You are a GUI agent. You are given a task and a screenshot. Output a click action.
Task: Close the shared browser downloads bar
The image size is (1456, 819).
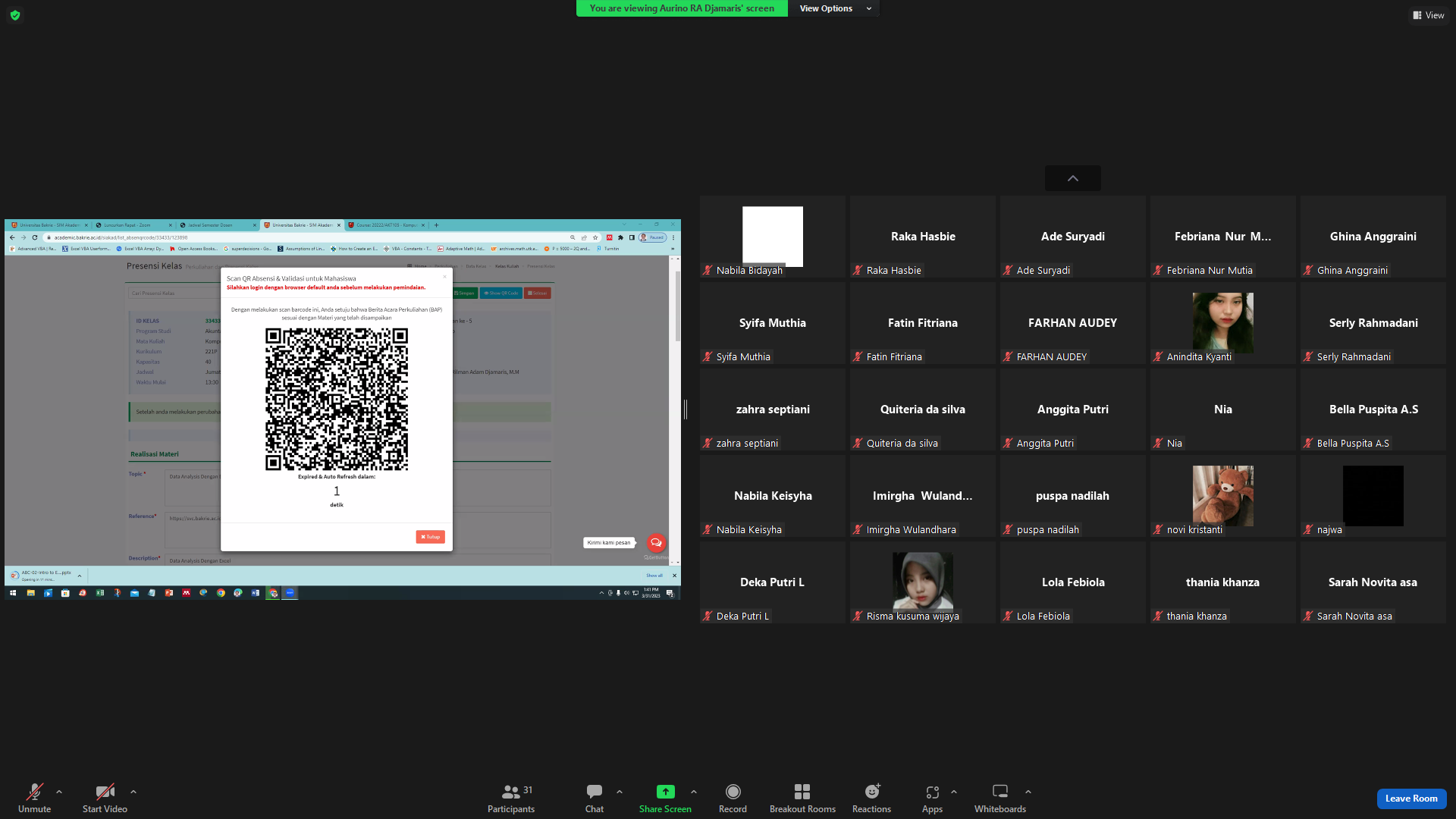pos(674,576)
